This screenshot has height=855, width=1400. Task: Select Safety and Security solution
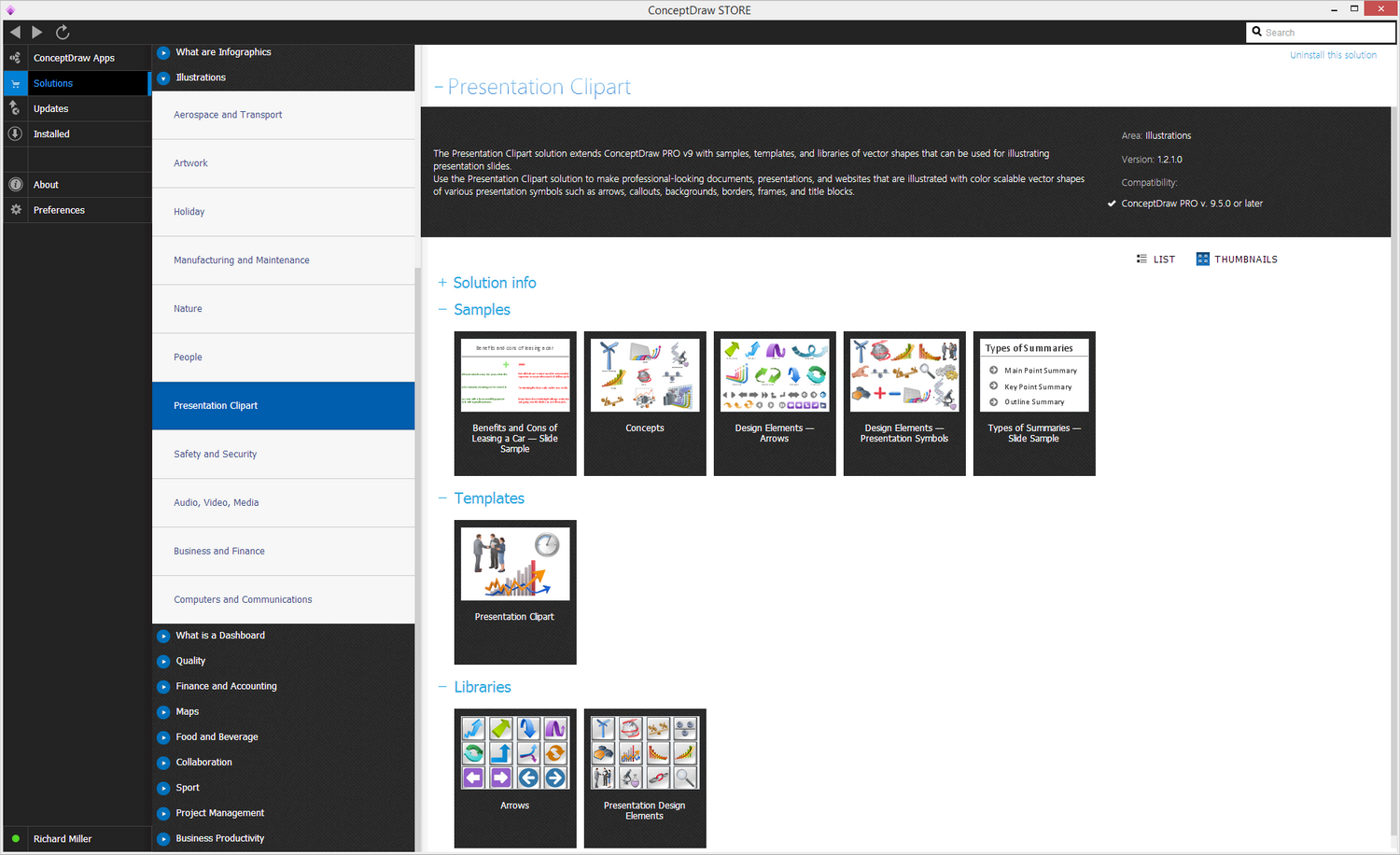coord(283,455)
